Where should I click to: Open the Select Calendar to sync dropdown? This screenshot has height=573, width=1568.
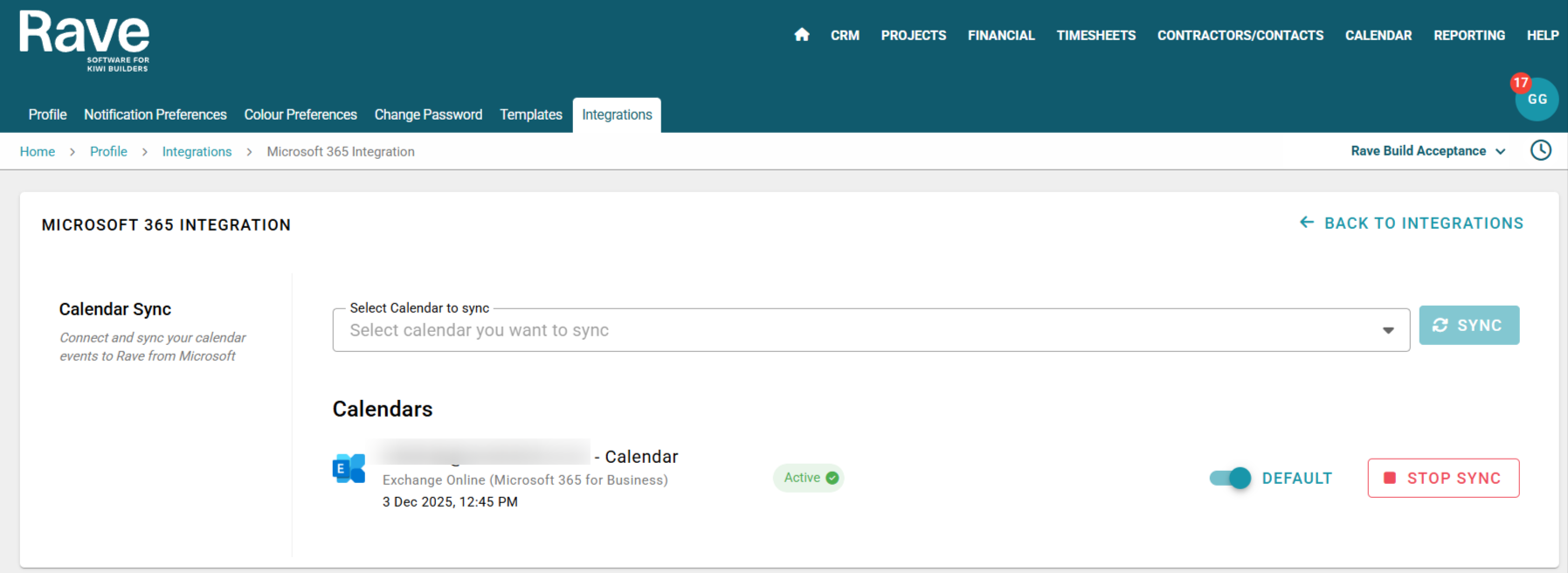coord(871,330)
